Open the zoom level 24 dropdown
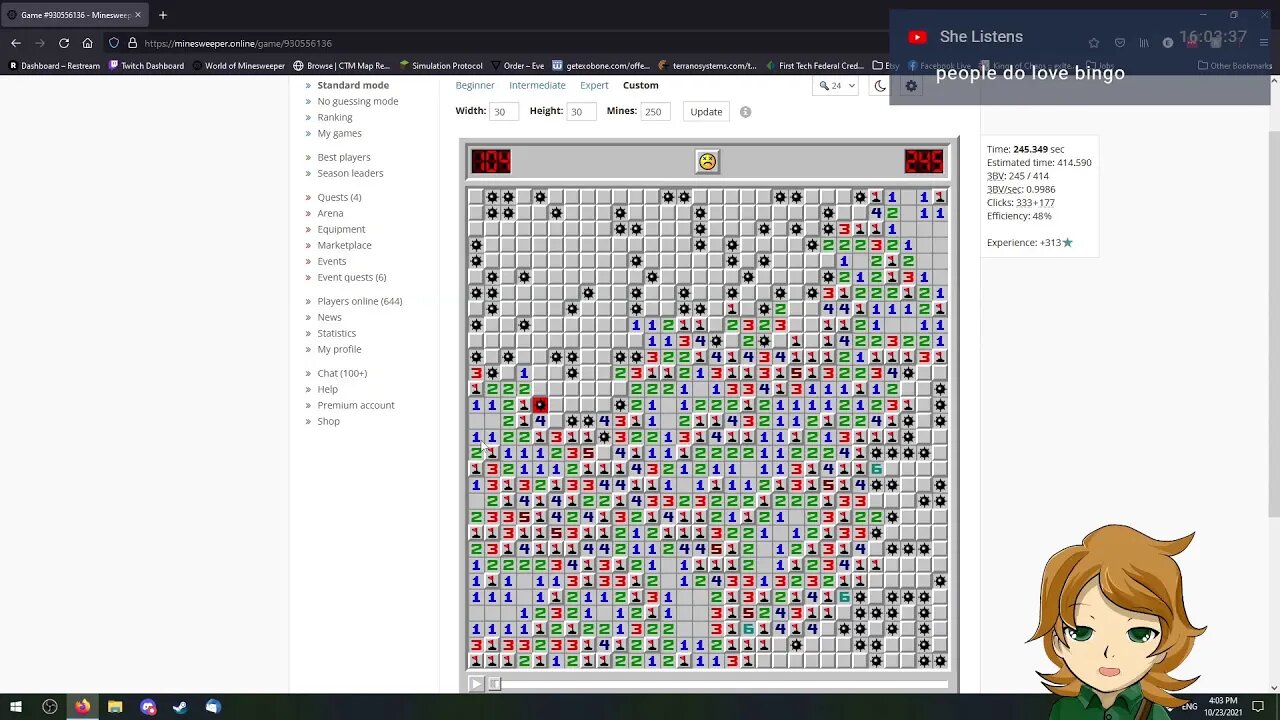Viewport: 1280px width, 720px height. (837, 86)
